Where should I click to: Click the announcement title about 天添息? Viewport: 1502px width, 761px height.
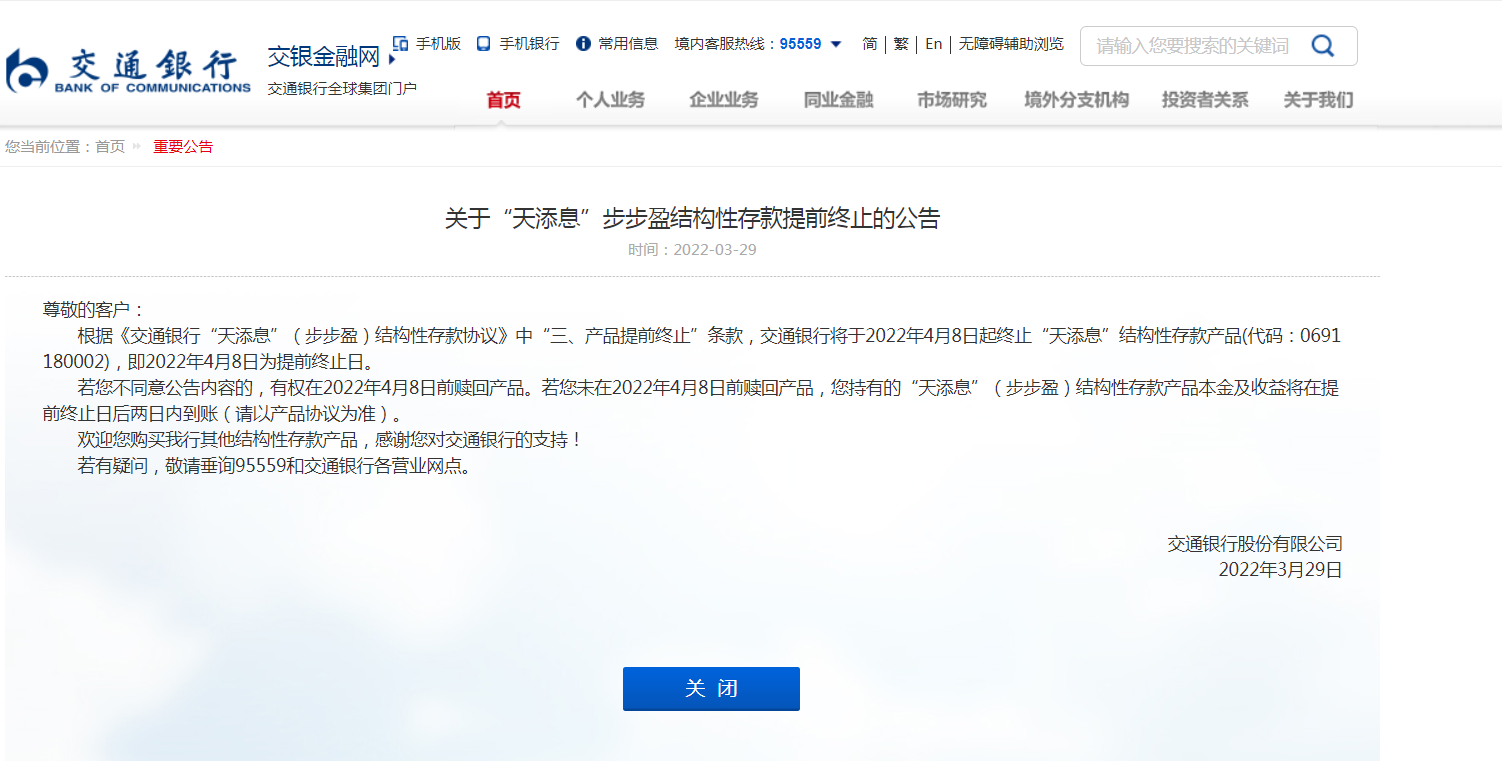tap(692, 218)
